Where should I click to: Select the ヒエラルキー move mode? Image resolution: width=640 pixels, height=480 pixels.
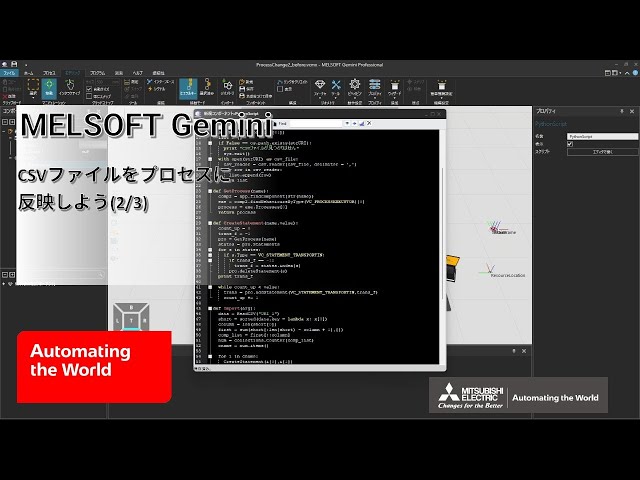point(188,88)
